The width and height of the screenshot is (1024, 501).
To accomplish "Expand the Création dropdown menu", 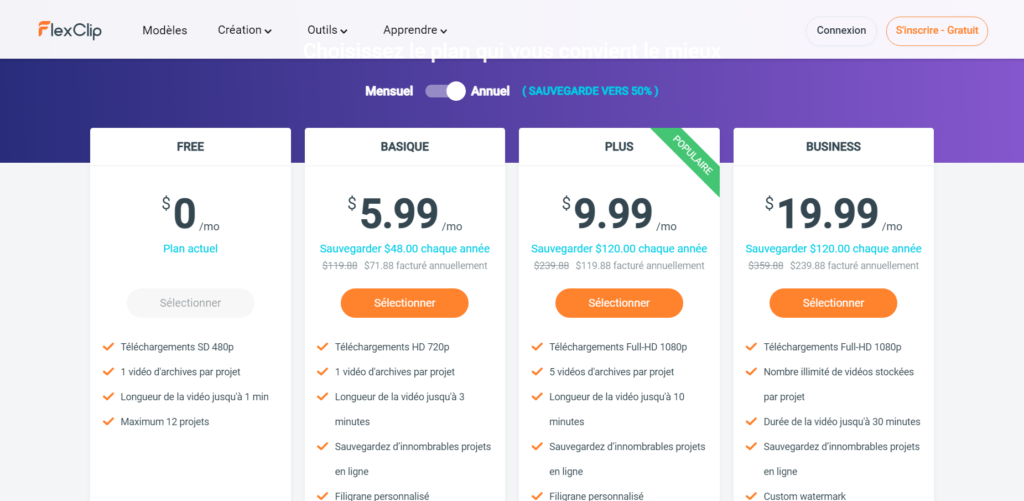I will (x=245, y=30).
